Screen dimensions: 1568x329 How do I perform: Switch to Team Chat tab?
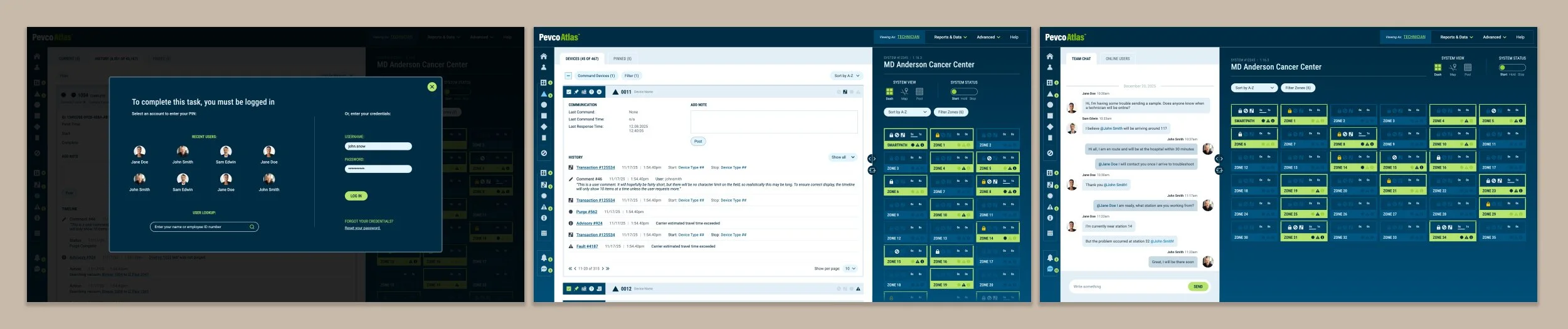point(1081,59)
